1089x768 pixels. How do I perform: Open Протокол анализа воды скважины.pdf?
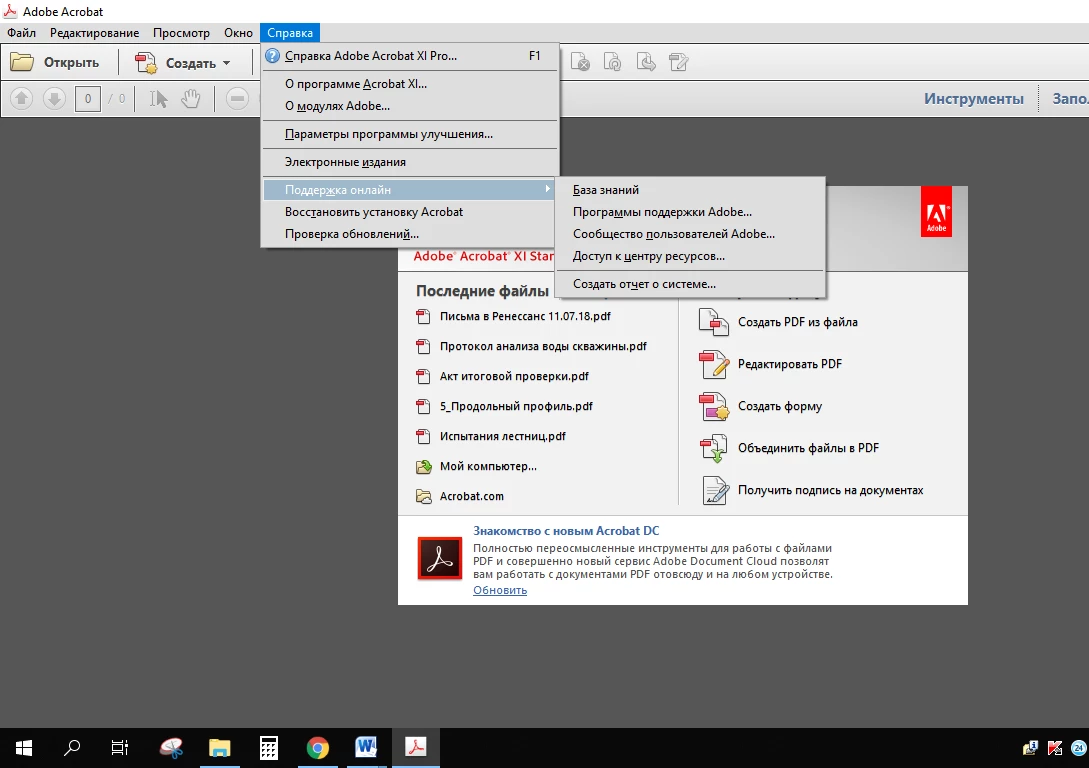click(x=543, y=347)
